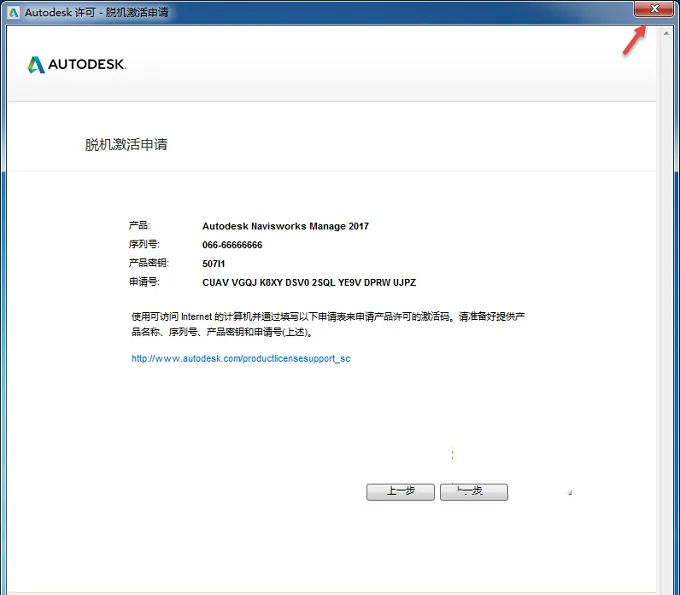Viewport: 680px width, 595px height.
Task: Click the 产品 field label
Action: [x=139, y=226]
